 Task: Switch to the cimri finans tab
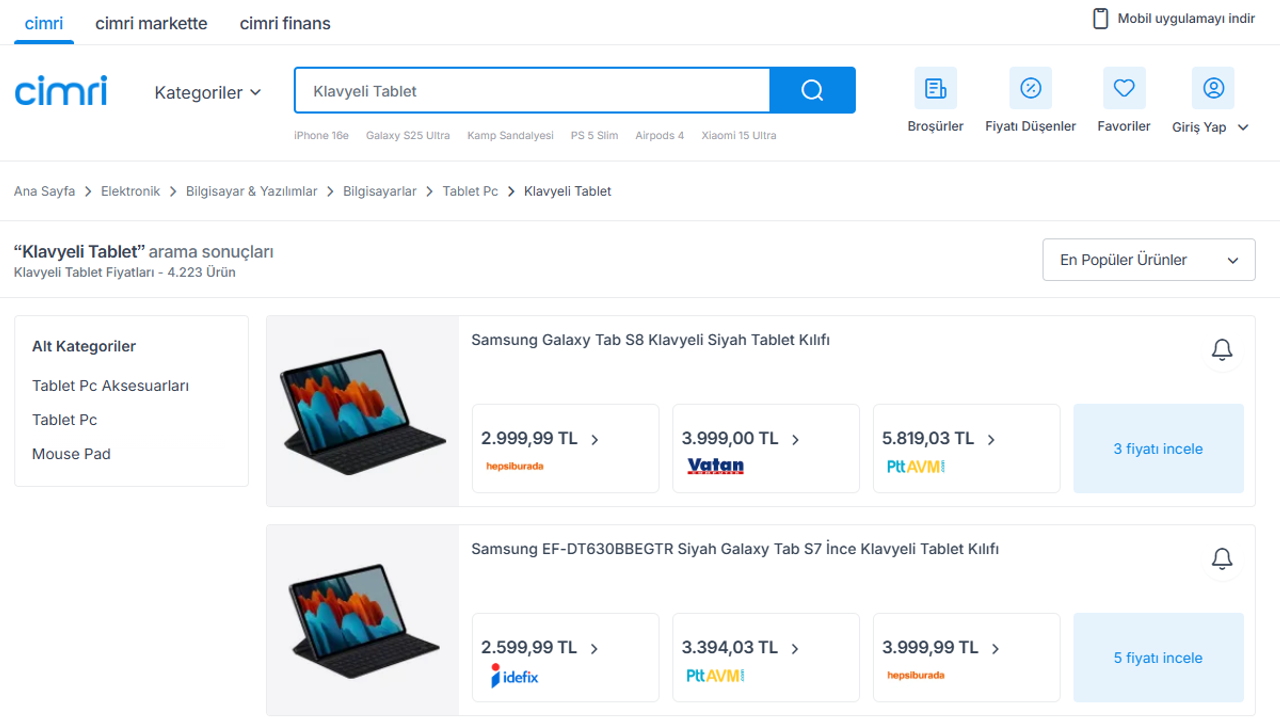tap(285, 23)
